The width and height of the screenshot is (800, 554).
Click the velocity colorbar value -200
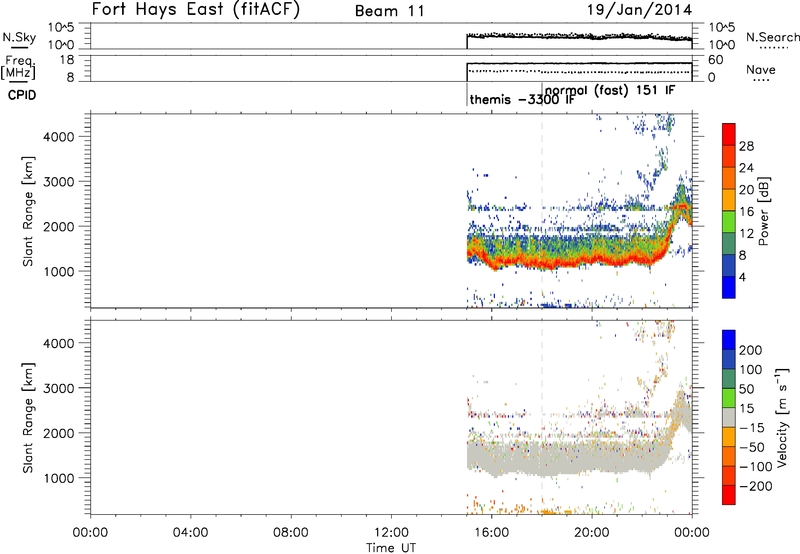756,486
